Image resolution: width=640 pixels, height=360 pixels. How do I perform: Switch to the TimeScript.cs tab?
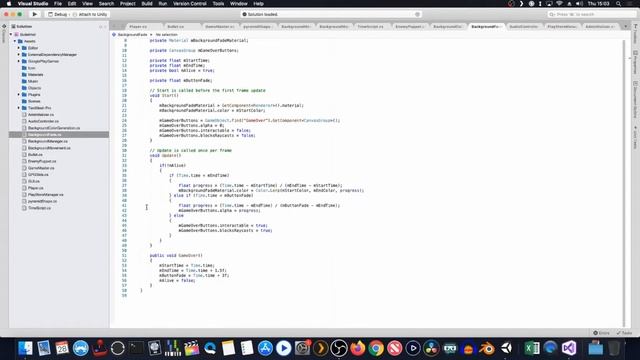tap(371, 27)
